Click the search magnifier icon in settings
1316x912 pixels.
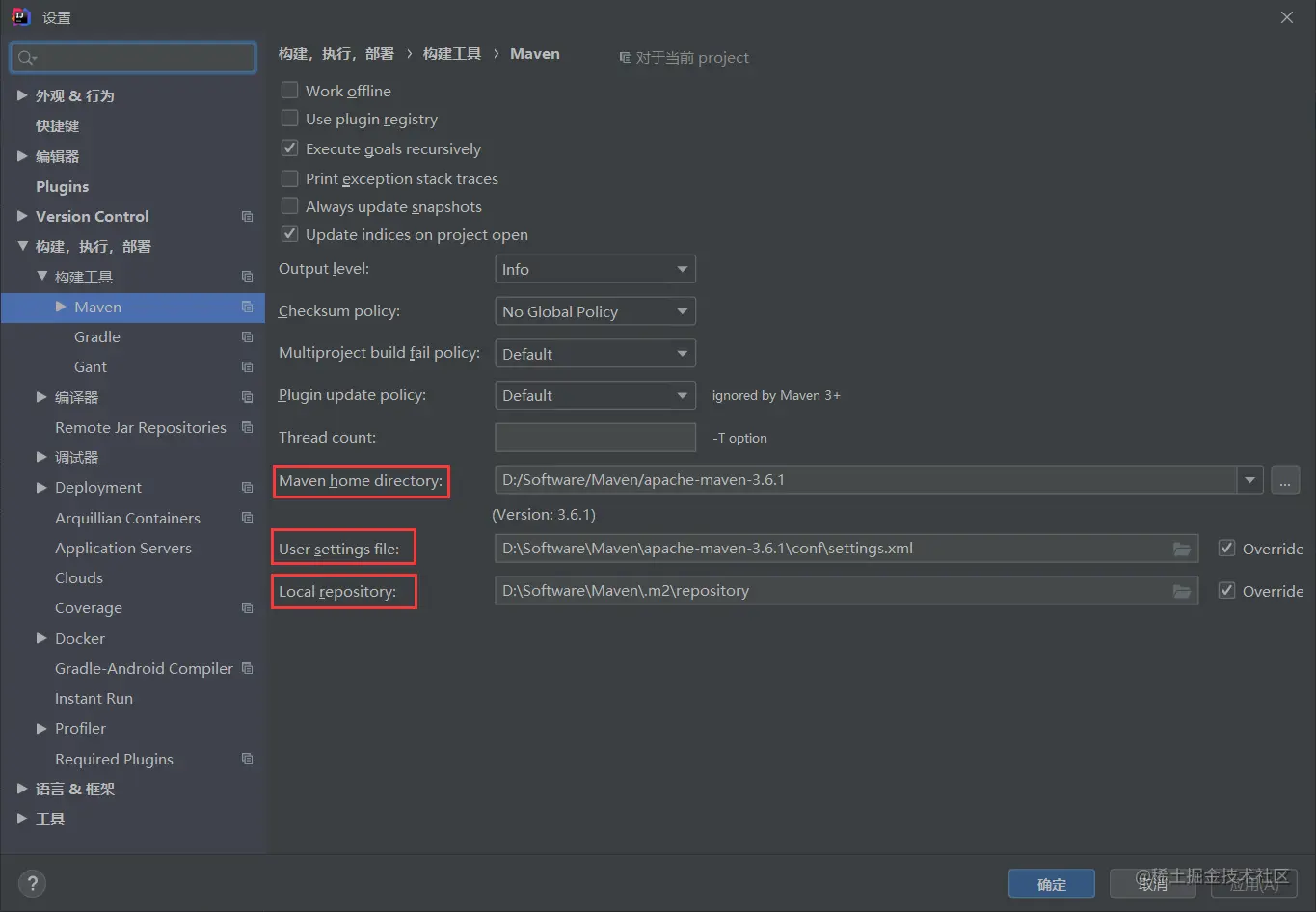(26, 58)
